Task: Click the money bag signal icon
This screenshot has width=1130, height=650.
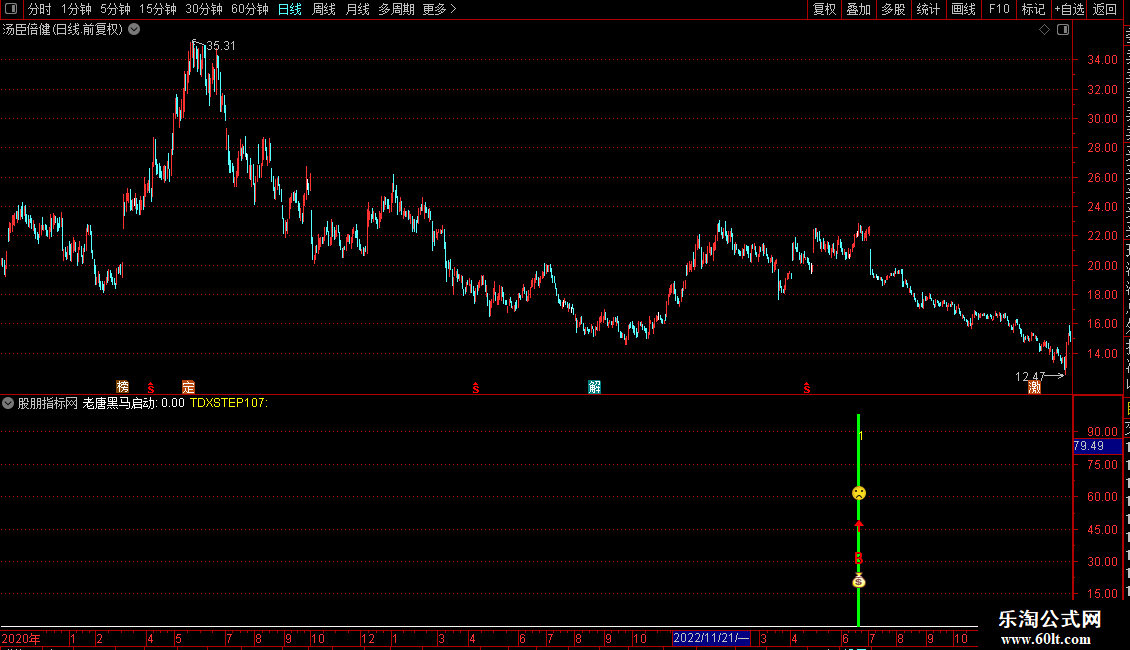Action: [858, 581]
